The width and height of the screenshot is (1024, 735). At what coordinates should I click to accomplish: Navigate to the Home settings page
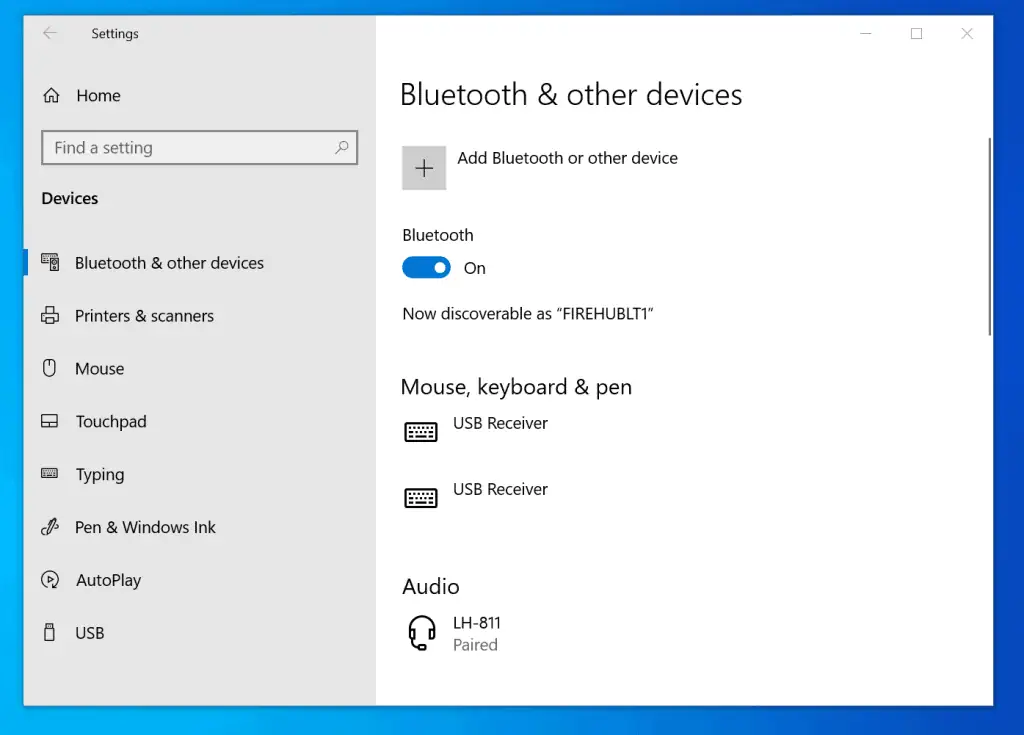pos(97,95)
